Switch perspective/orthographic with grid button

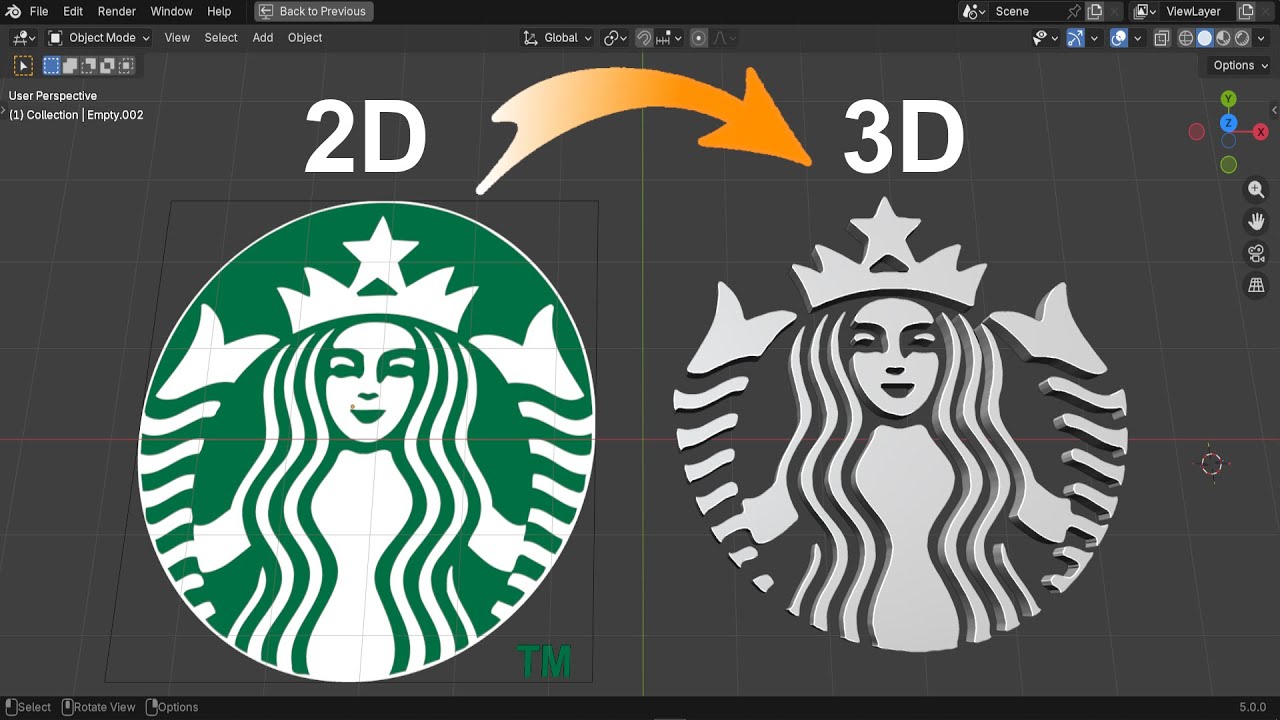(1257, 286)
